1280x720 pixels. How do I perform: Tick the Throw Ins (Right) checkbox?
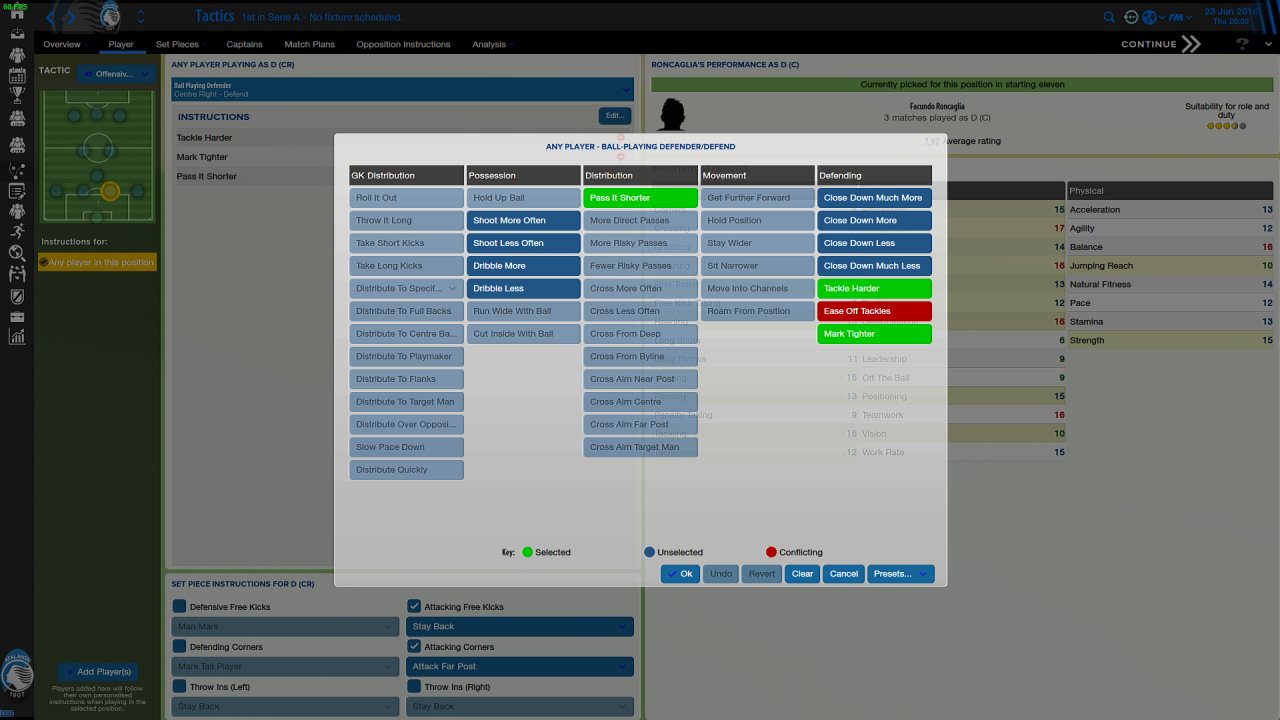[414, 686]
